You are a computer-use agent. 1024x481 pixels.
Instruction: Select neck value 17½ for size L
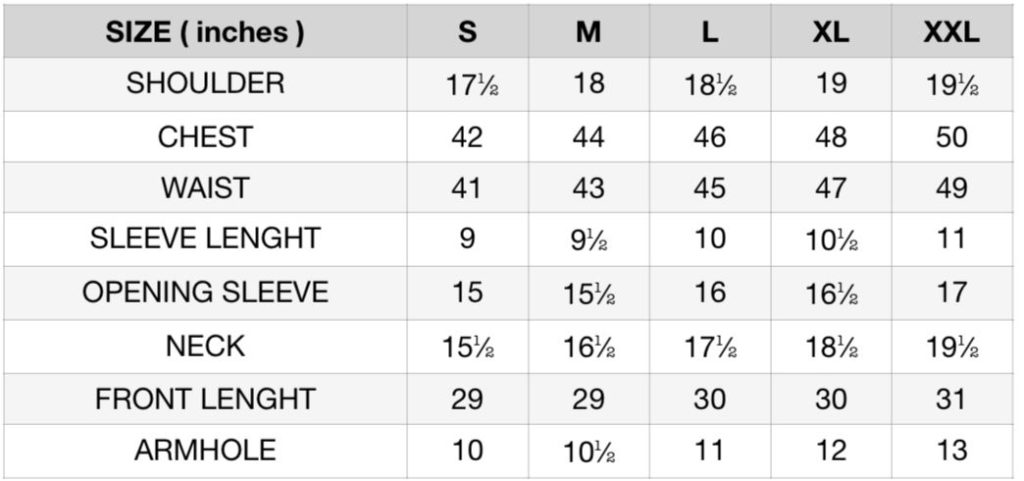[x=710, y=348]
